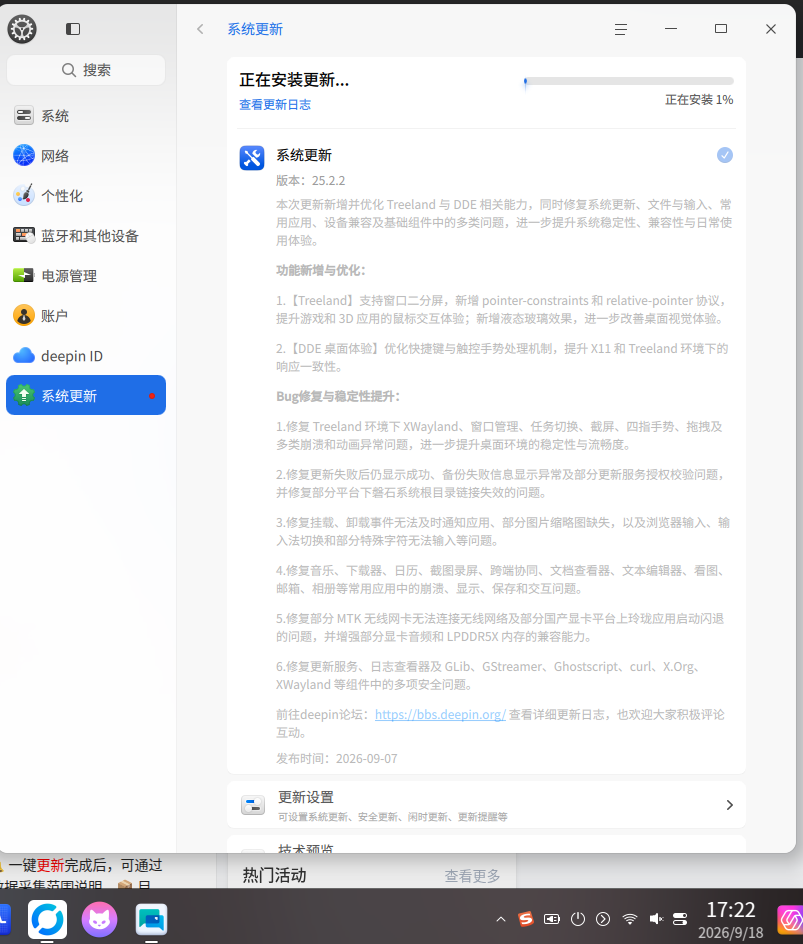Viewport: 803px width, 944px height.
Task: Click the 正在安装 1% status text
Action: pyautogui.click(x=699, y=100)
